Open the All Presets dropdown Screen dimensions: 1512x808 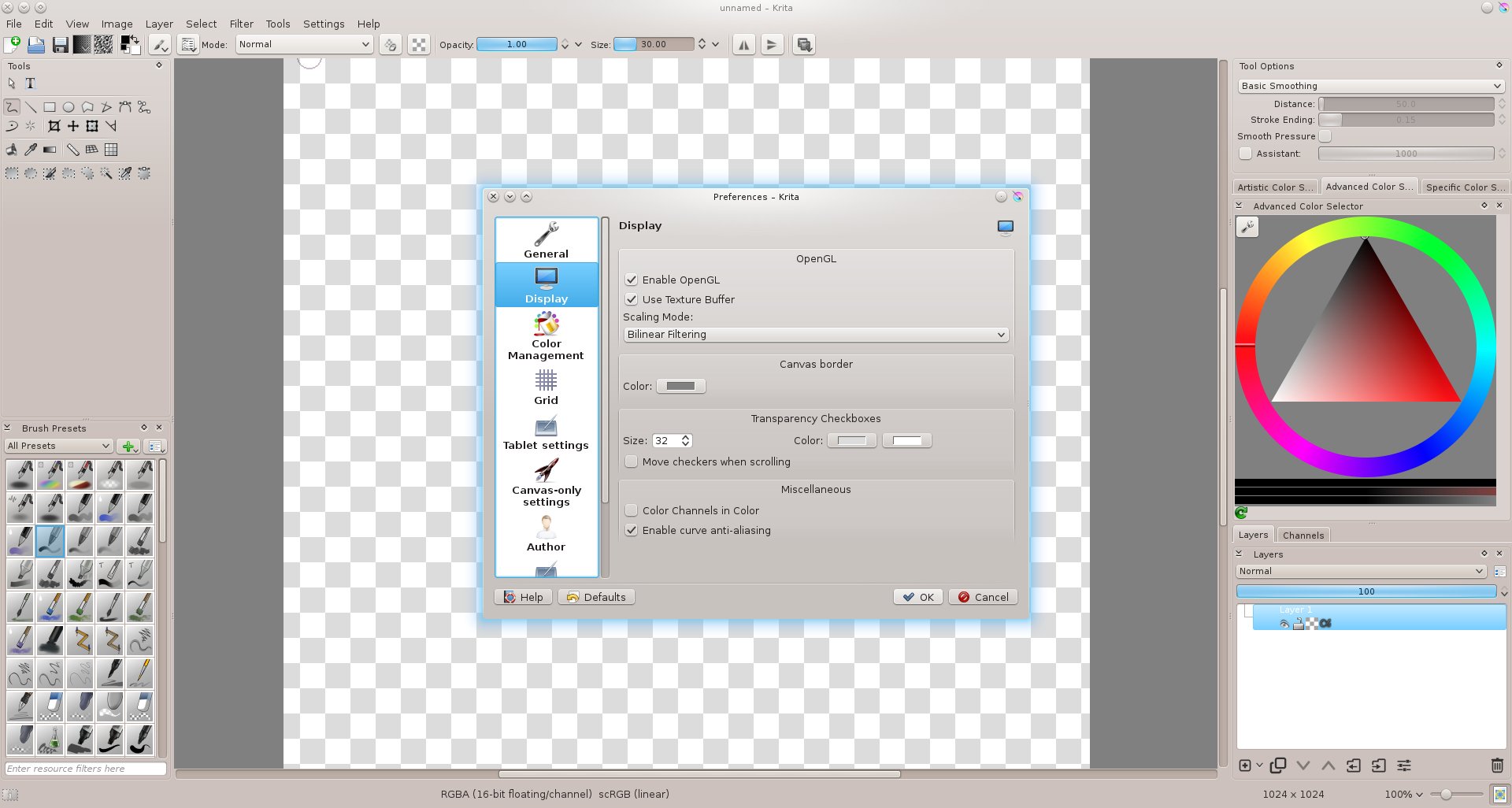point(59,447)
